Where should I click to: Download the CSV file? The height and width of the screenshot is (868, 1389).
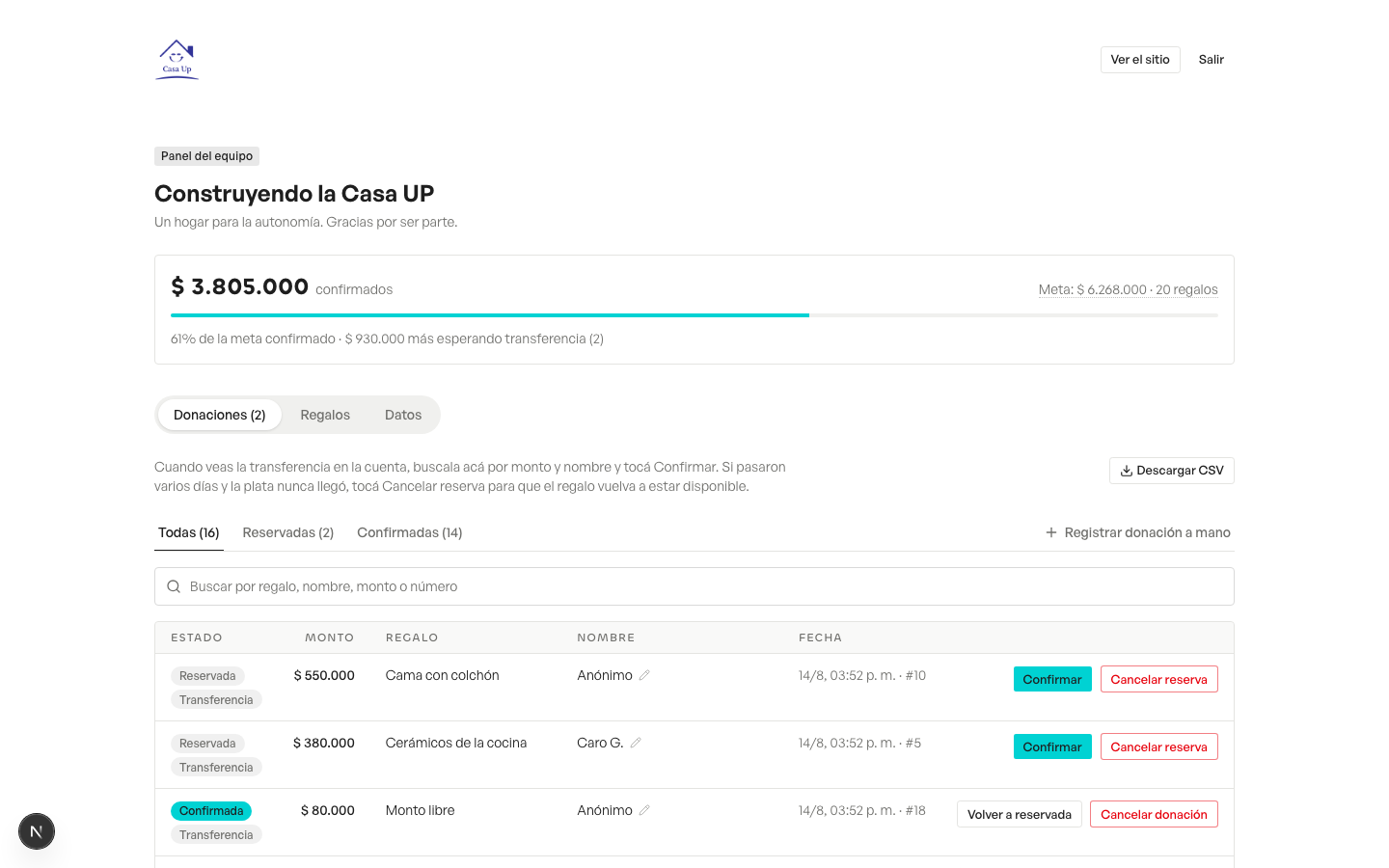pyautogui.click(x=1172, y=471)
